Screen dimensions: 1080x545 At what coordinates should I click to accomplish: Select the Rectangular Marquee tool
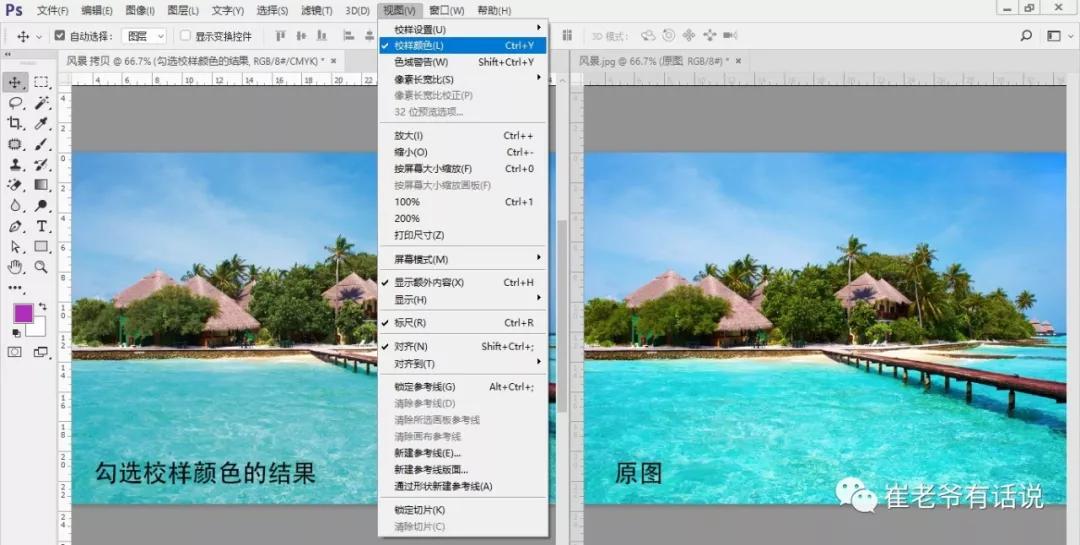(41, 82)
